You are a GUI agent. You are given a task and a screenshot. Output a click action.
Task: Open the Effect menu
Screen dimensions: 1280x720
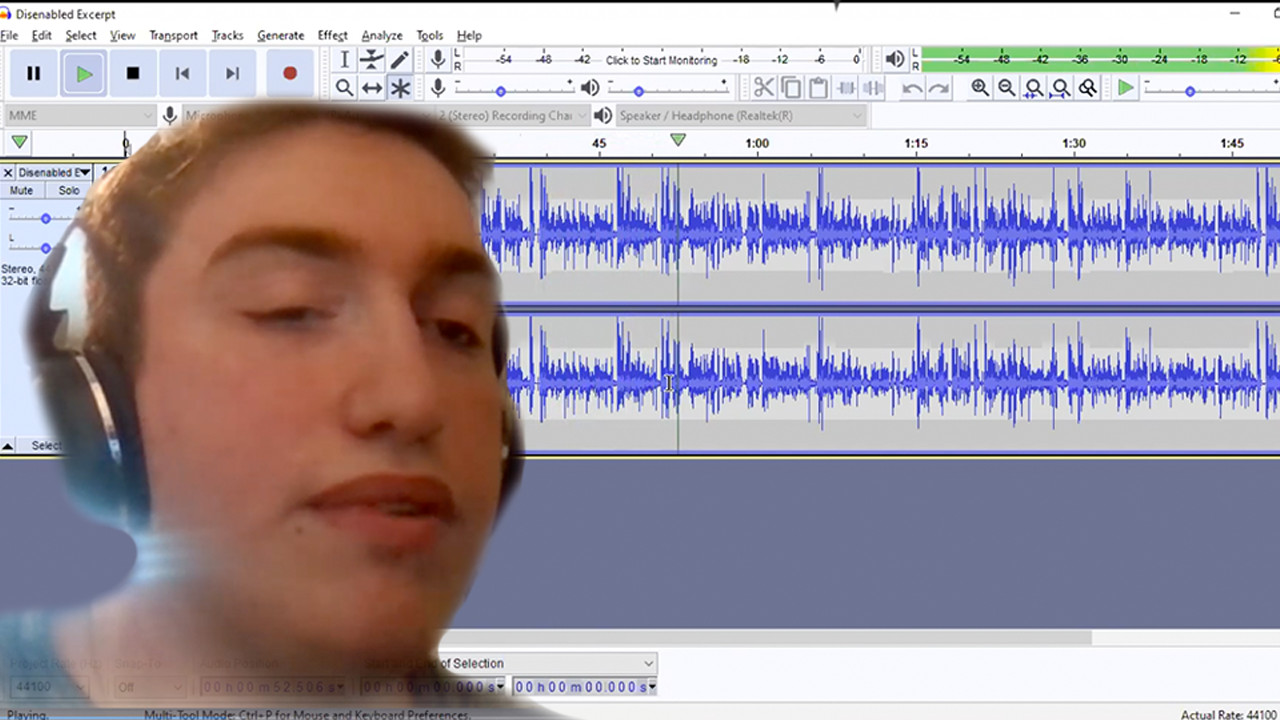click(x=333, y=35)
